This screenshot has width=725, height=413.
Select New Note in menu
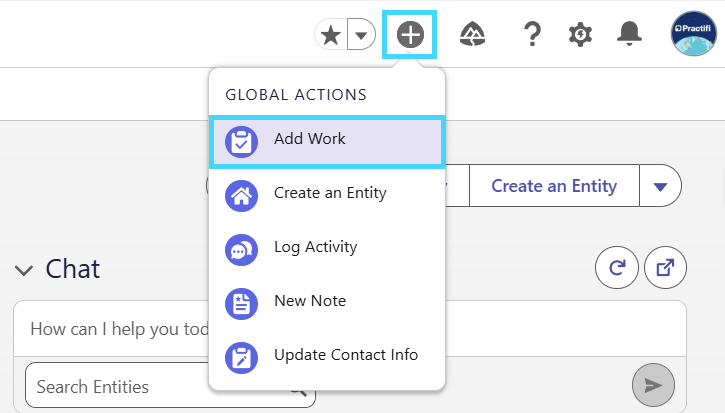pyautogui.click(x=327, y=304)
